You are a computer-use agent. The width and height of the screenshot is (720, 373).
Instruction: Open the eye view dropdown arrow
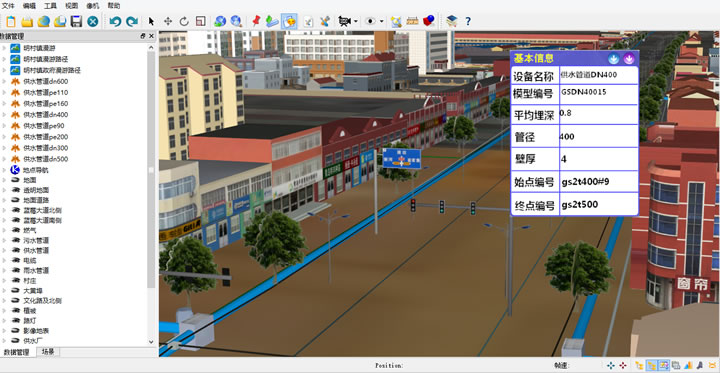pyautogui.click(x=382, y=22)
